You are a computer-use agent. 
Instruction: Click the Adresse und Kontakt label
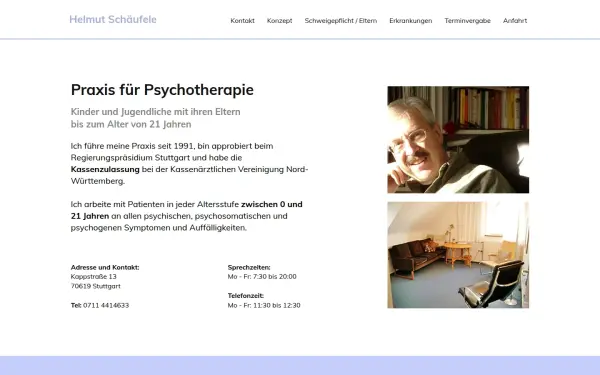click(105, 267)
